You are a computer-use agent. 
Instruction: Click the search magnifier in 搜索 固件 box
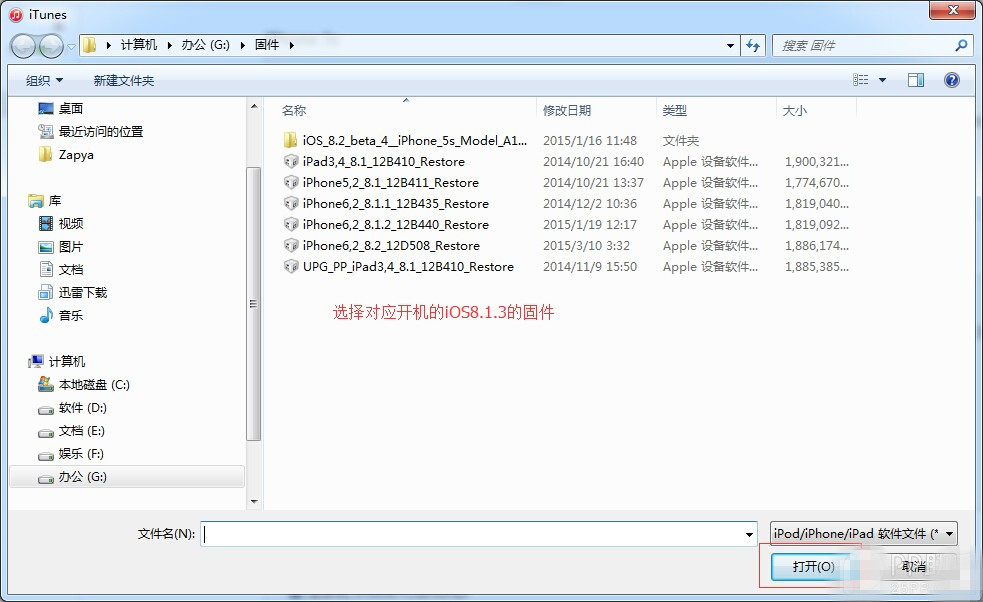(959, 45)
